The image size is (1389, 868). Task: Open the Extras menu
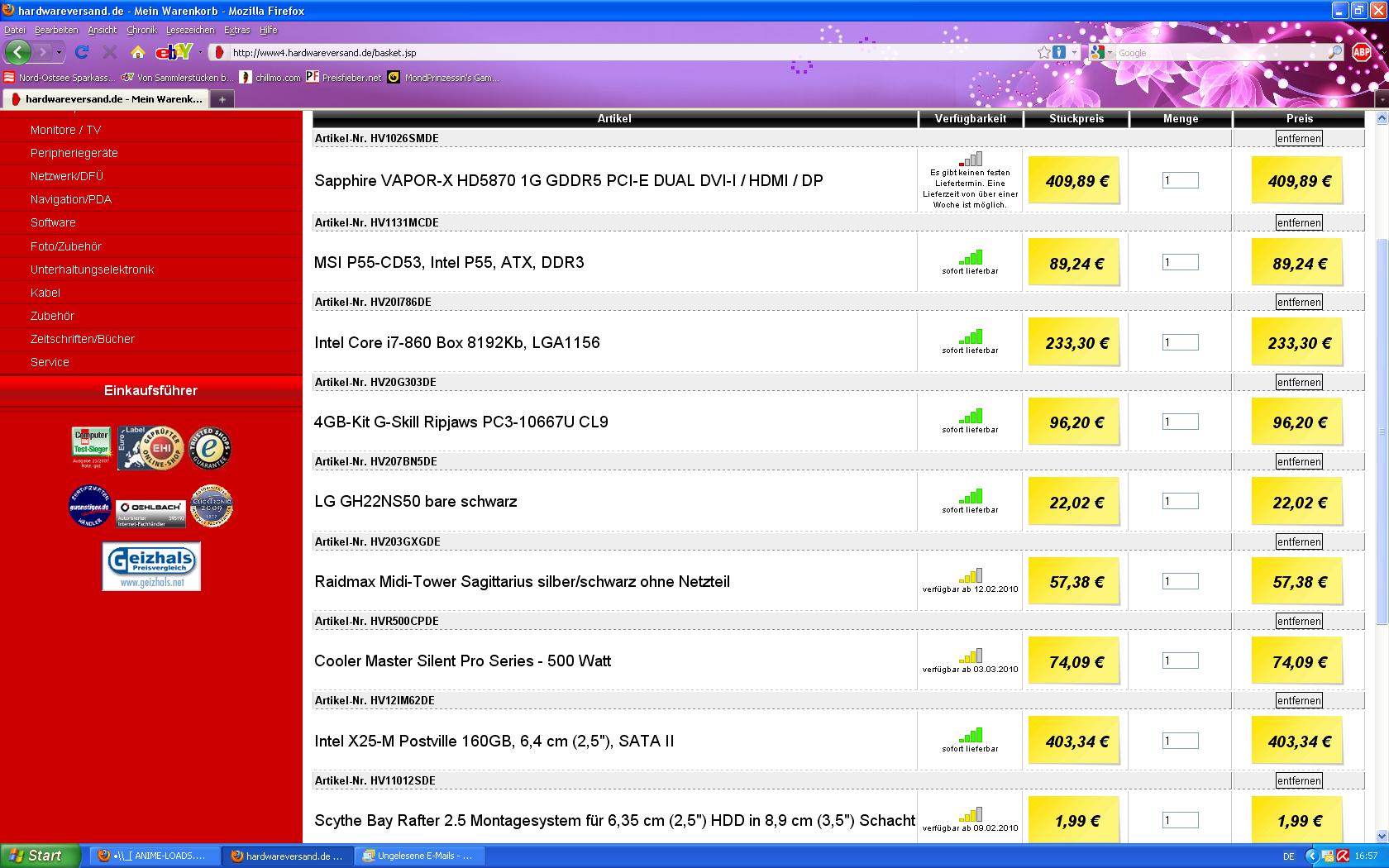coord(236,30)
